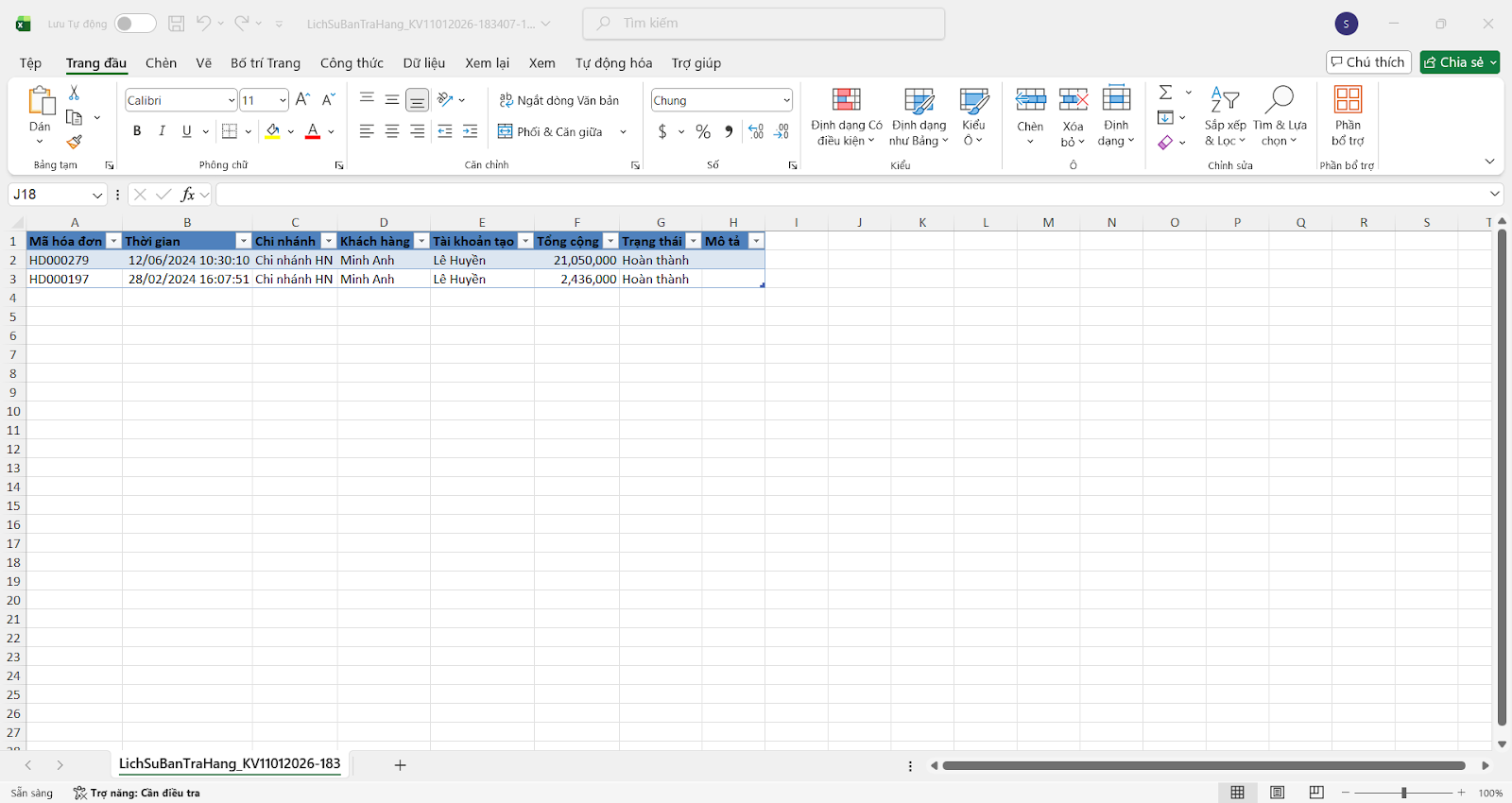Open filter dropdown for Trạng thái column

694,241
